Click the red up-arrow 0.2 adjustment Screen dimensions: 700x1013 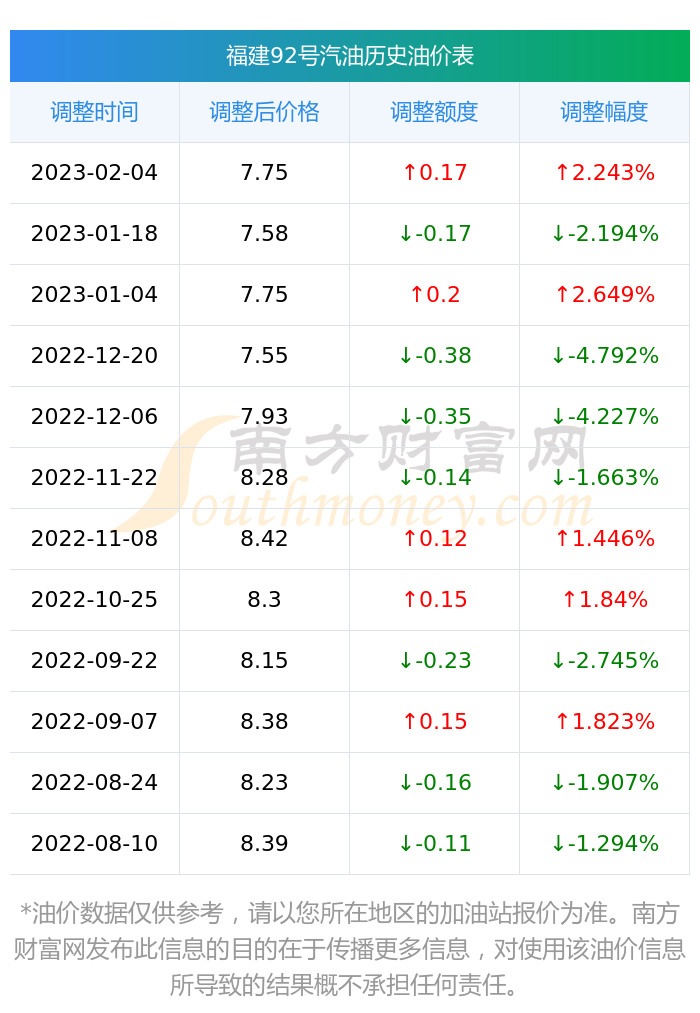point(435,295)
